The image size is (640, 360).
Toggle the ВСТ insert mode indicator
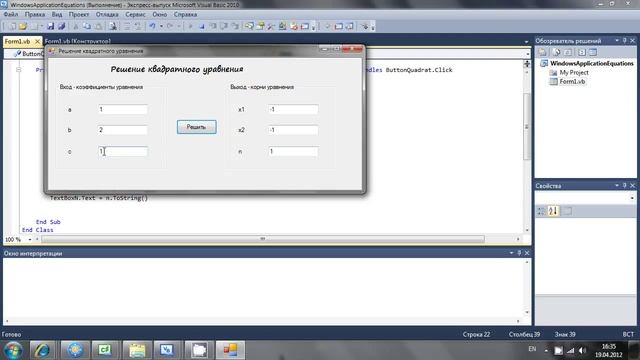coord(628,334)
